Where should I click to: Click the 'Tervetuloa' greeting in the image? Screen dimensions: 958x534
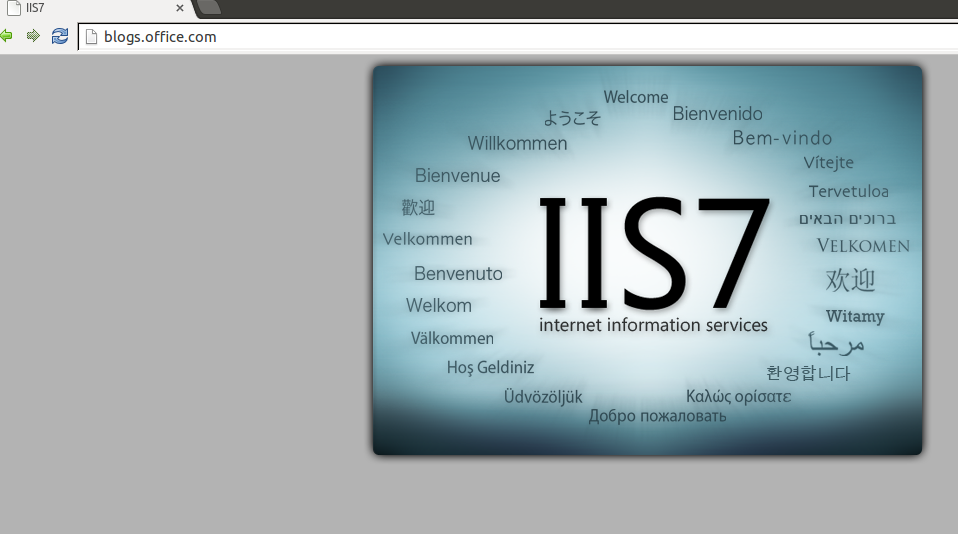click(x=848, y=191)
